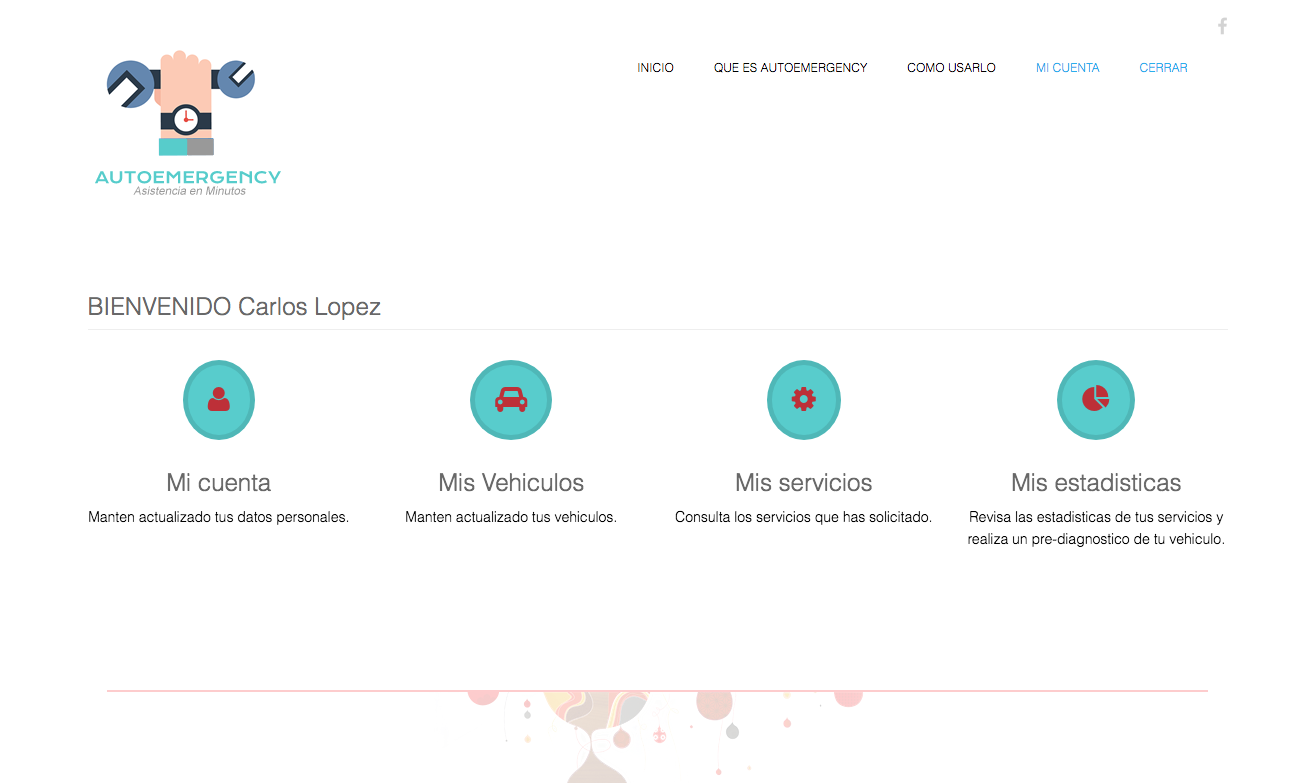The height and width of the screenshot is (783, 1307).
Task: Open the Mis servicios heading link
Action: pos(804,483)
